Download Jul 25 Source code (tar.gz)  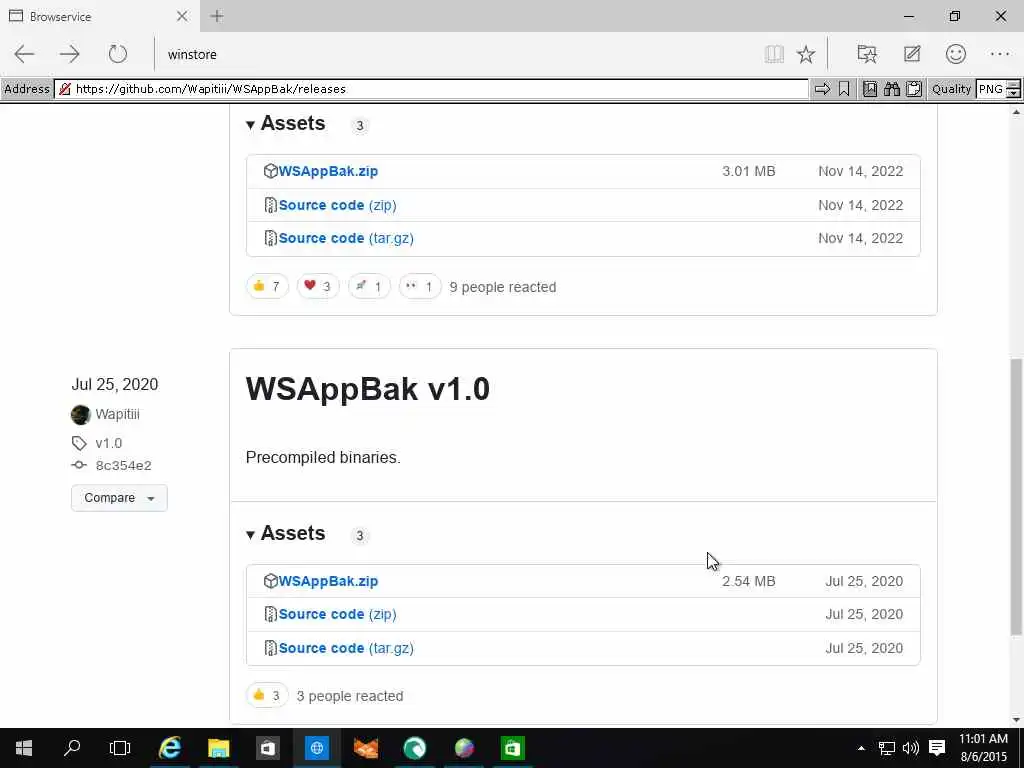346,648
